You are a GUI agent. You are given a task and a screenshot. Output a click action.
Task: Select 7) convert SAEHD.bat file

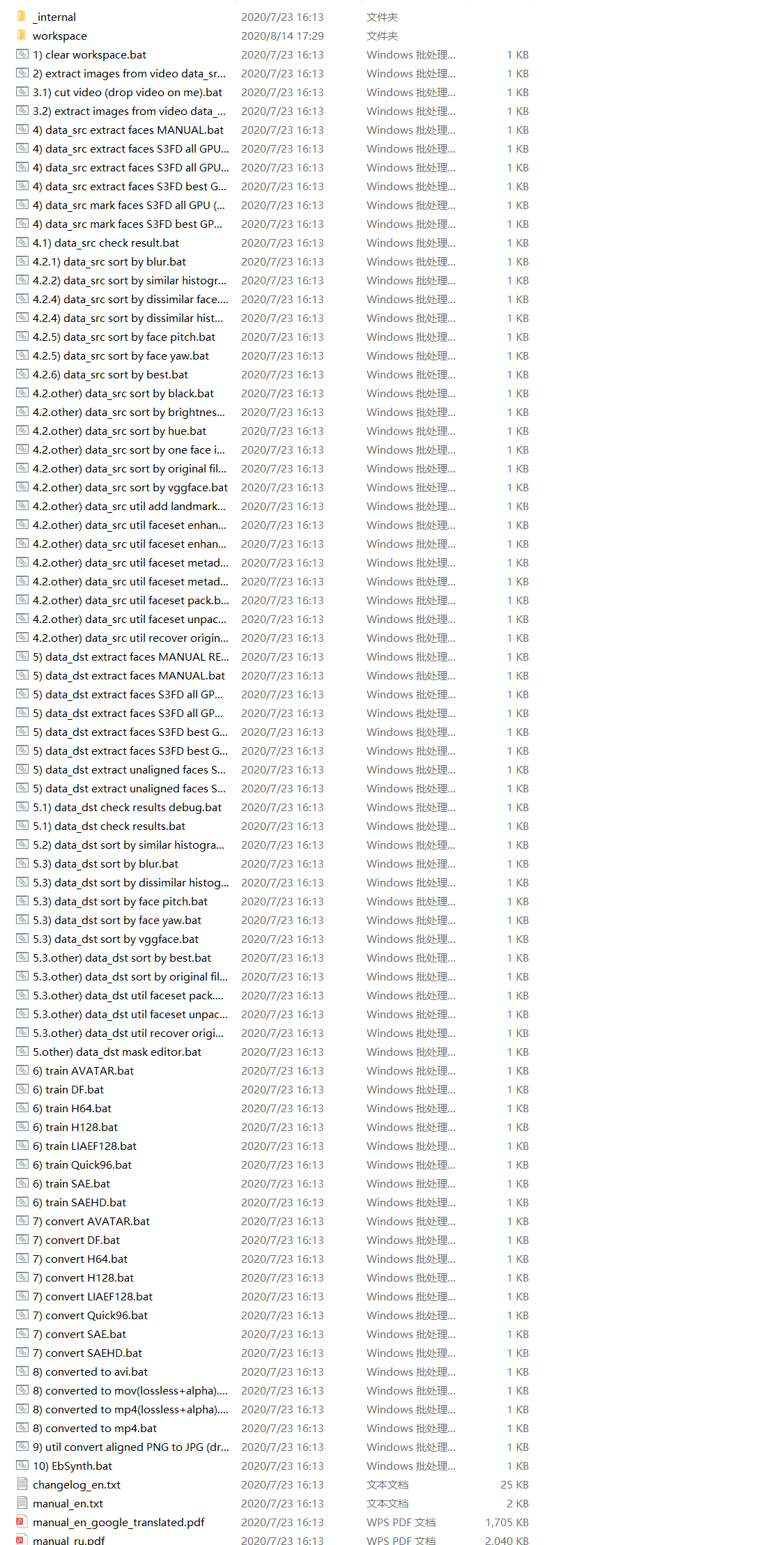click(x=87, y=1353)
